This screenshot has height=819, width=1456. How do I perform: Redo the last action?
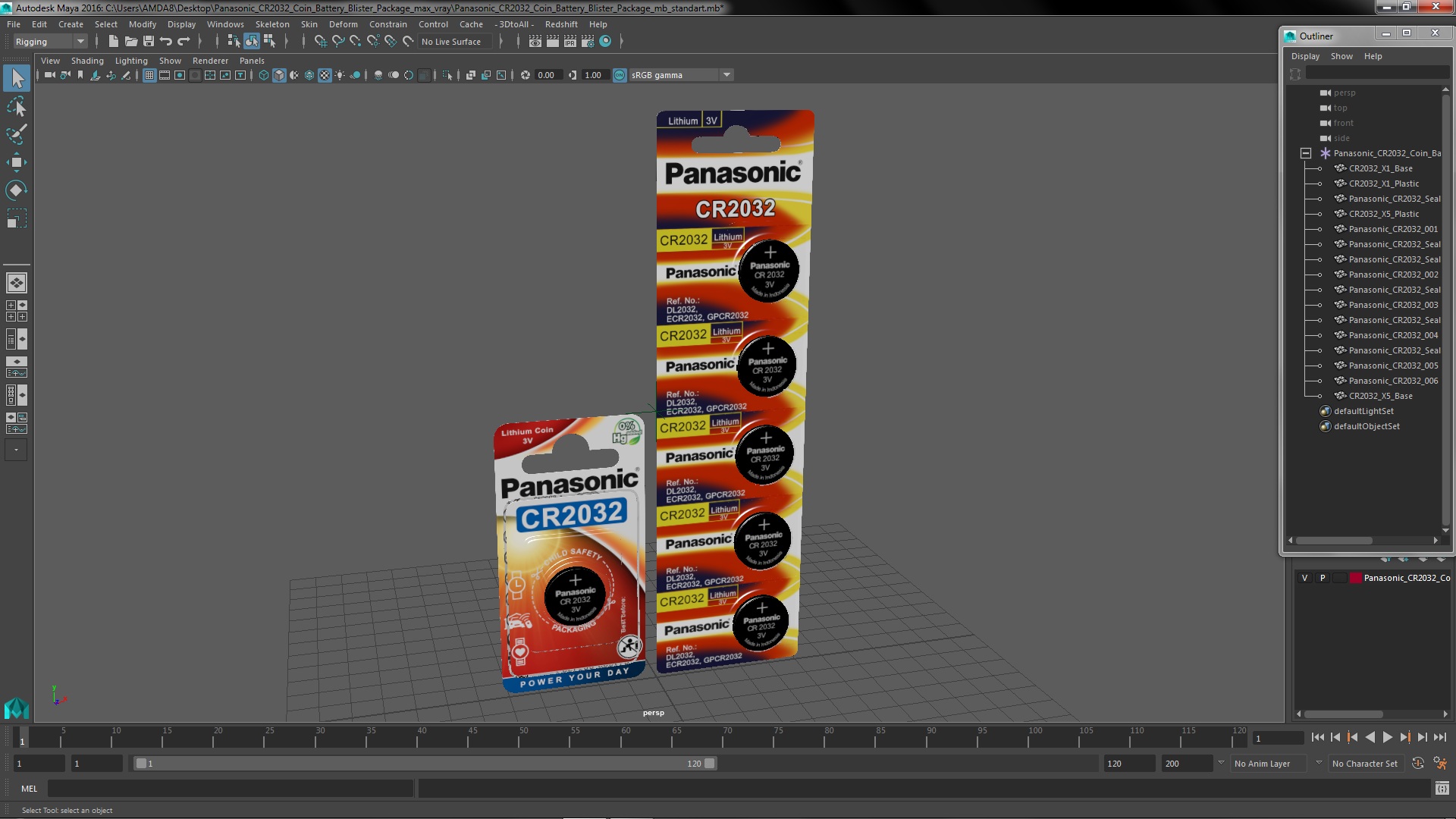(184, 42)
